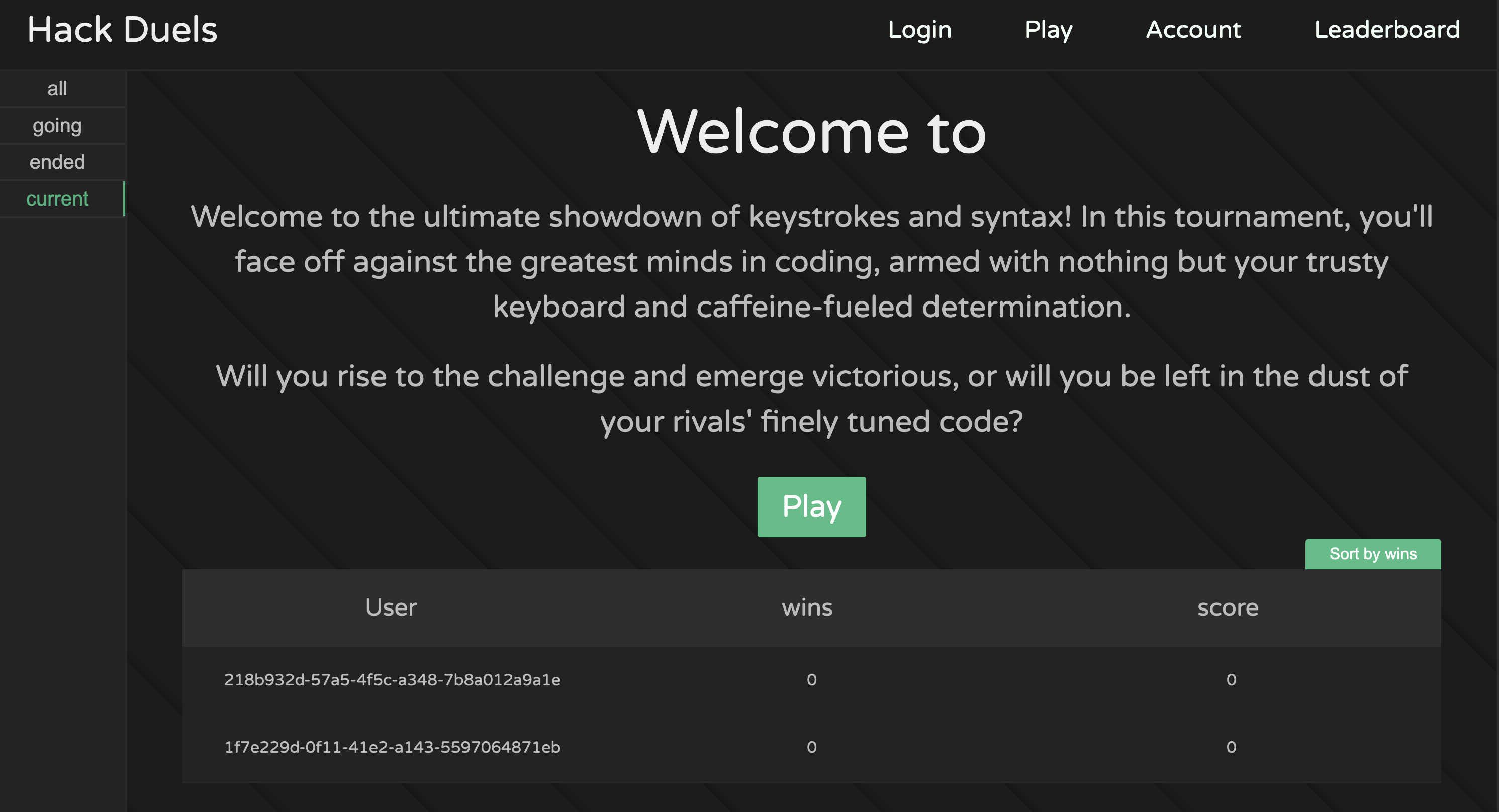Select user 1f7e229d-0f11-41e2-a143-5597064871eb
Image resolution: width=1499 pixels, height=812 pixels.
coord(392,747)
